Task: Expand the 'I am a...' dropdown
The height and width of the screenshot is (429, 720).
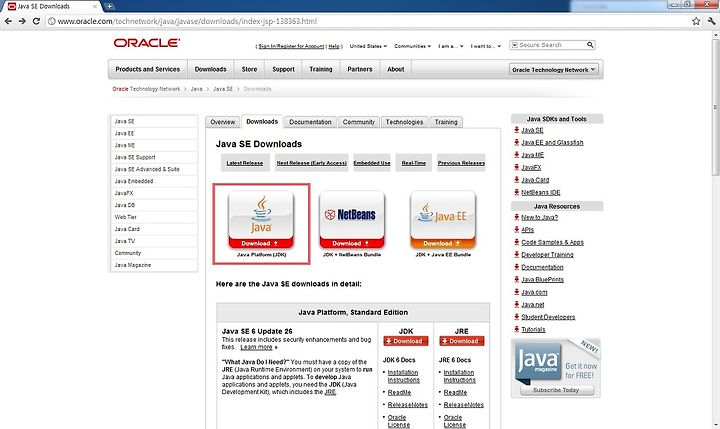Action: (x=450, y=46)
